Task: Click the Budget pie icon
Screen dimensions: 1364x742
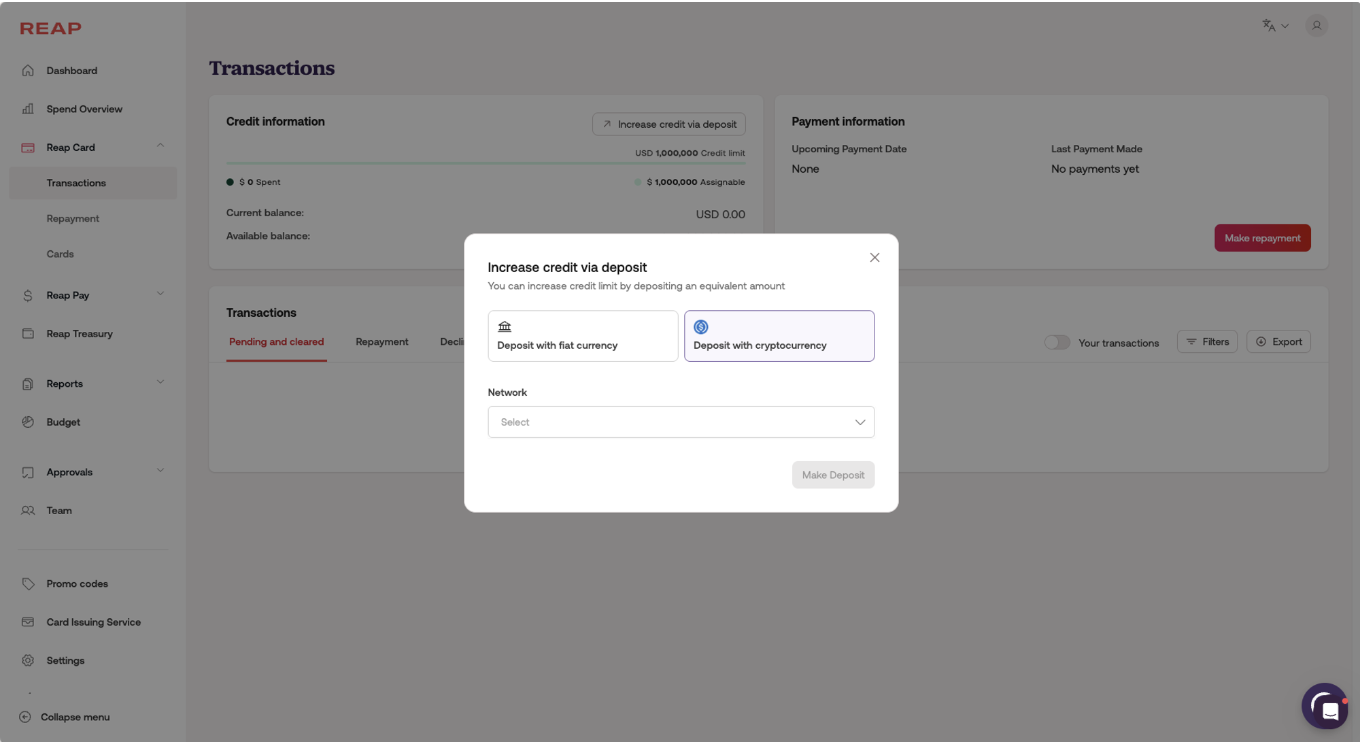Action: point(28,422)
